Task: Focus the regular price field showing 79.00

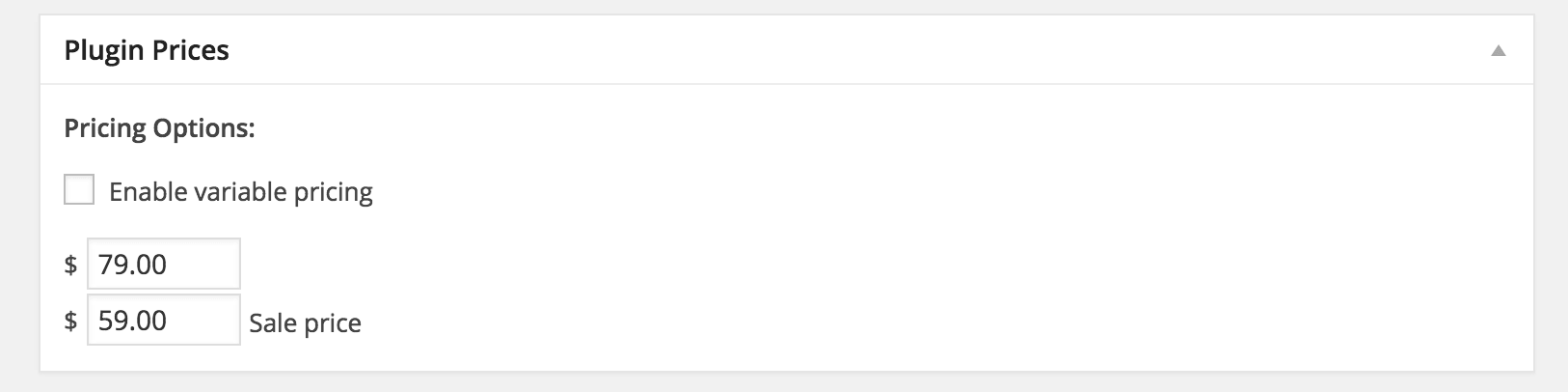Action: point(163,264)
